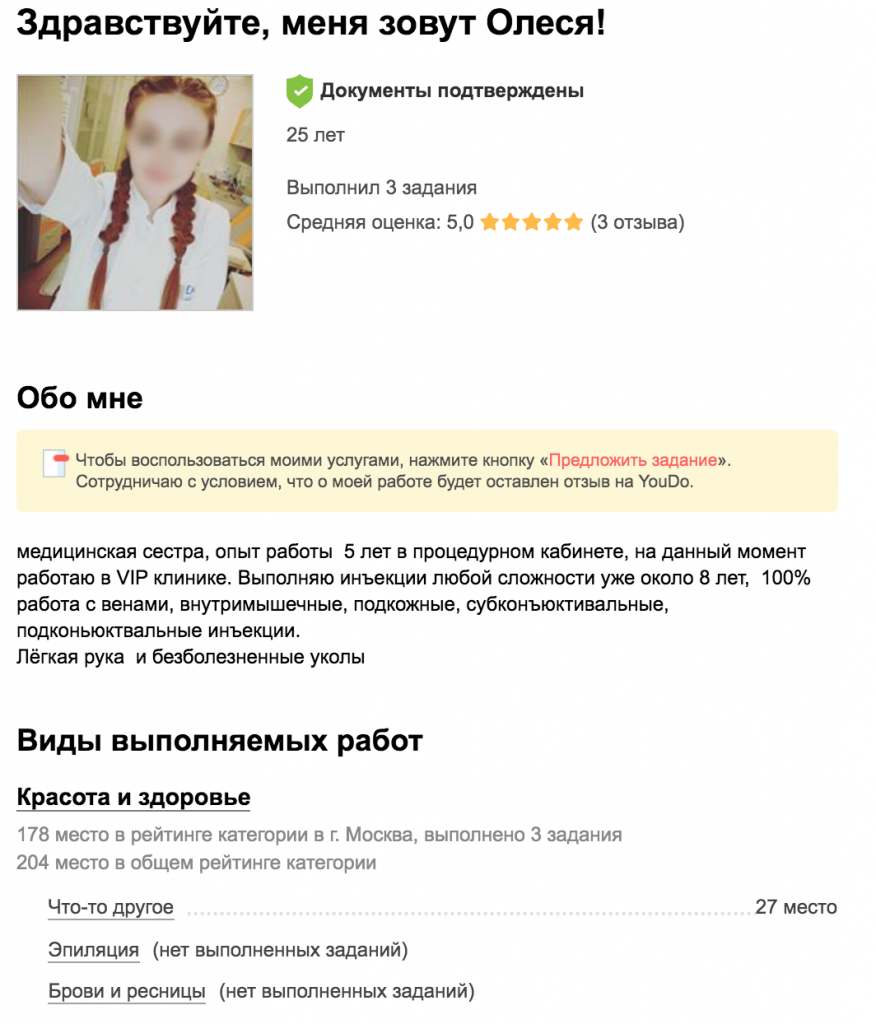Click 'Выполнил 3 задания' text

tap(381, 187)
